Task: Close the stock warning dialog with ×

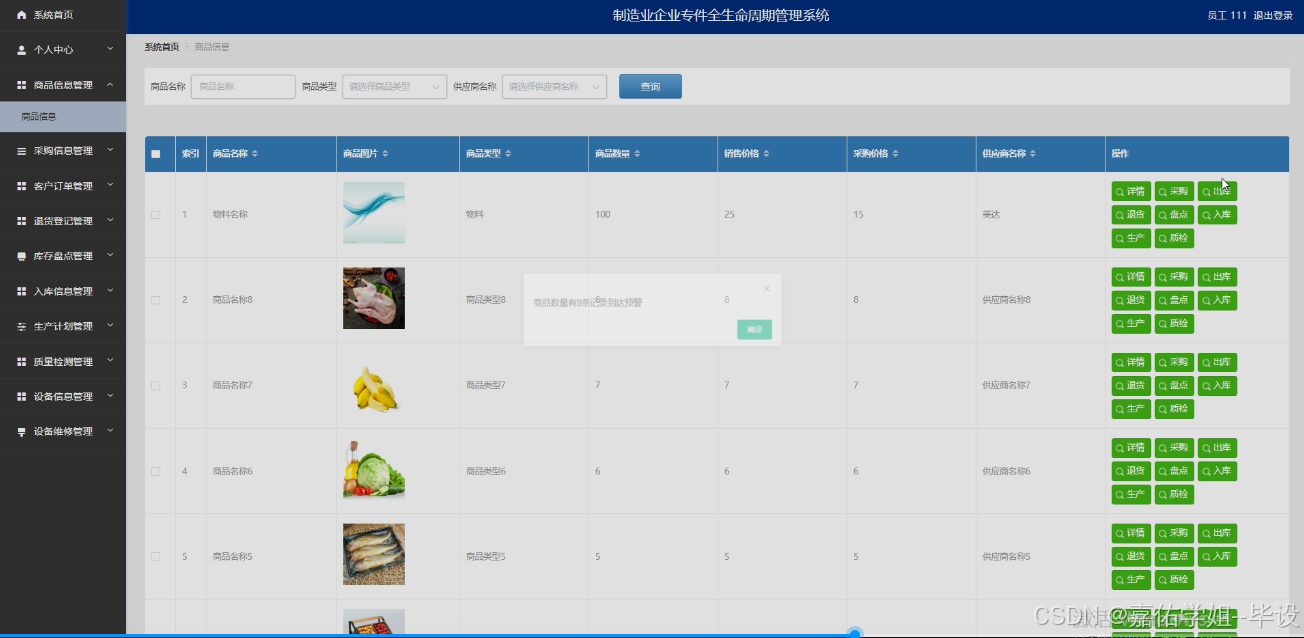Action: (766, 289)
